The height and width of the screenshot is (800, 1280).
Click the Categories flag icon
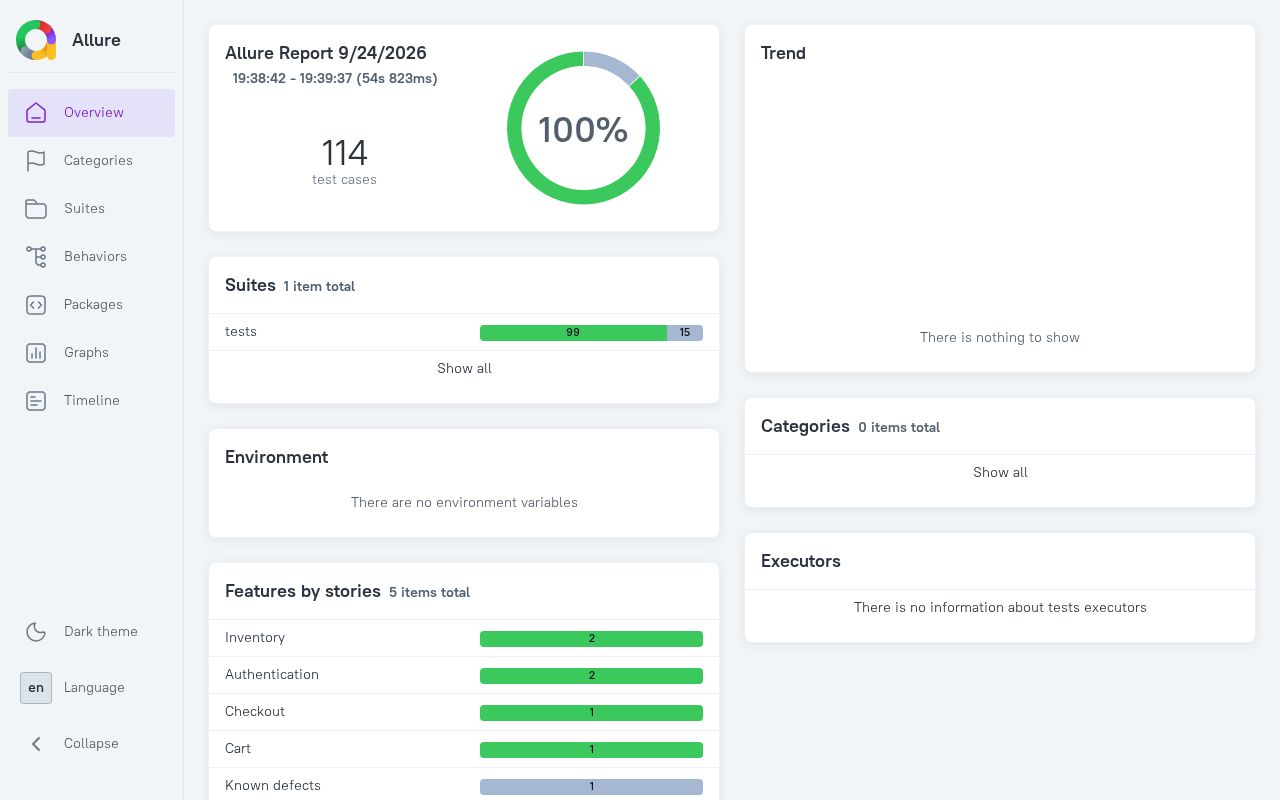(36, 161)
